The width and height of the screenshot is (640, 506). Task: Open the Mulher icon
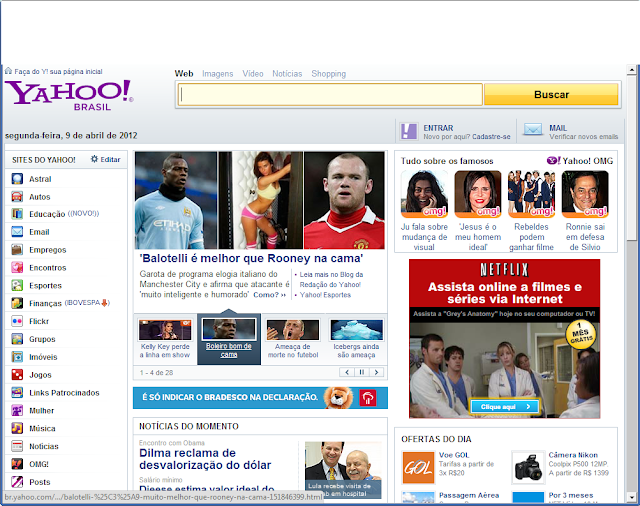17,411
